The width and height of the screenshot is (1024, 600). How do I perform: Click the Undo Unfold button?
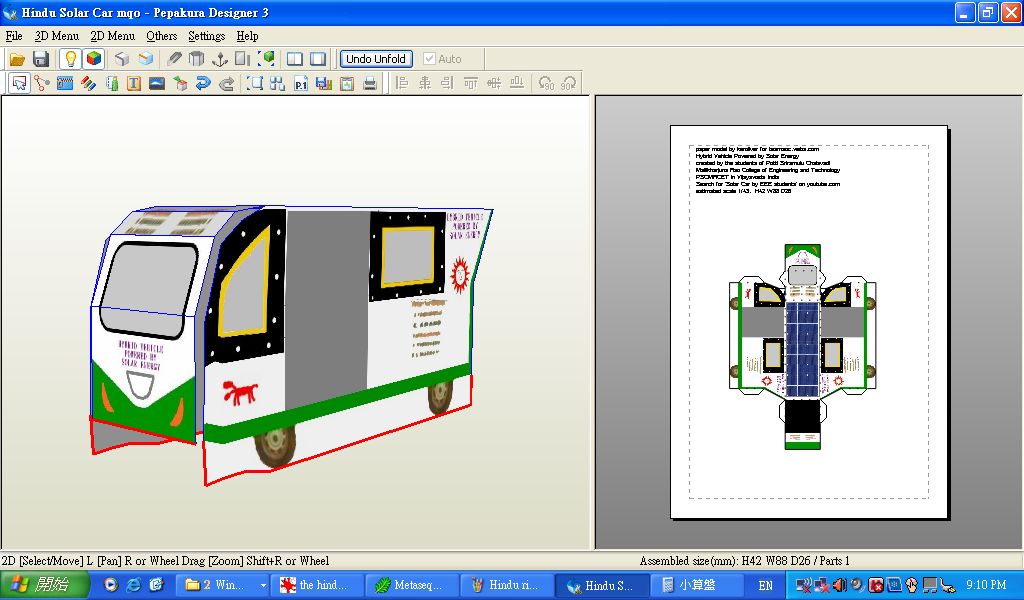point(375,59)
